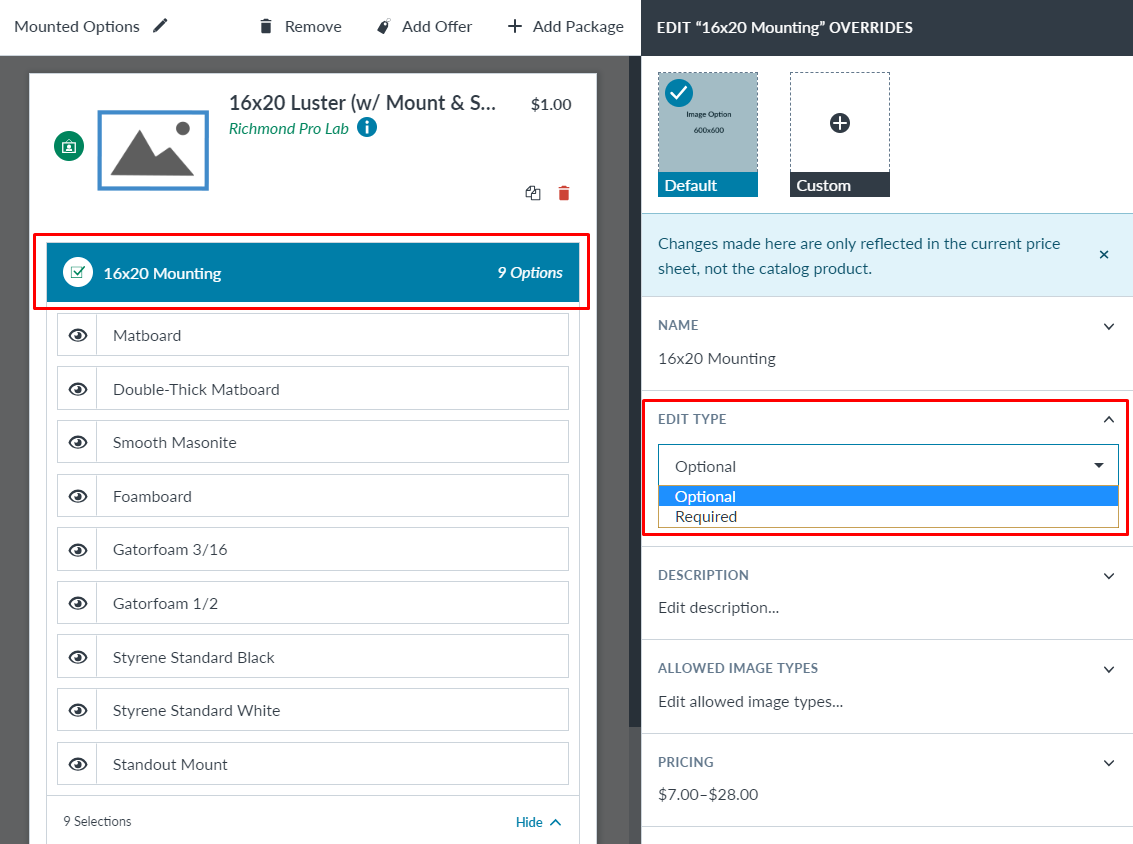Toggle the 16x20 Mounting checkbox
The height and width of the screenshot is (844, 1133).
coord(78,273)
